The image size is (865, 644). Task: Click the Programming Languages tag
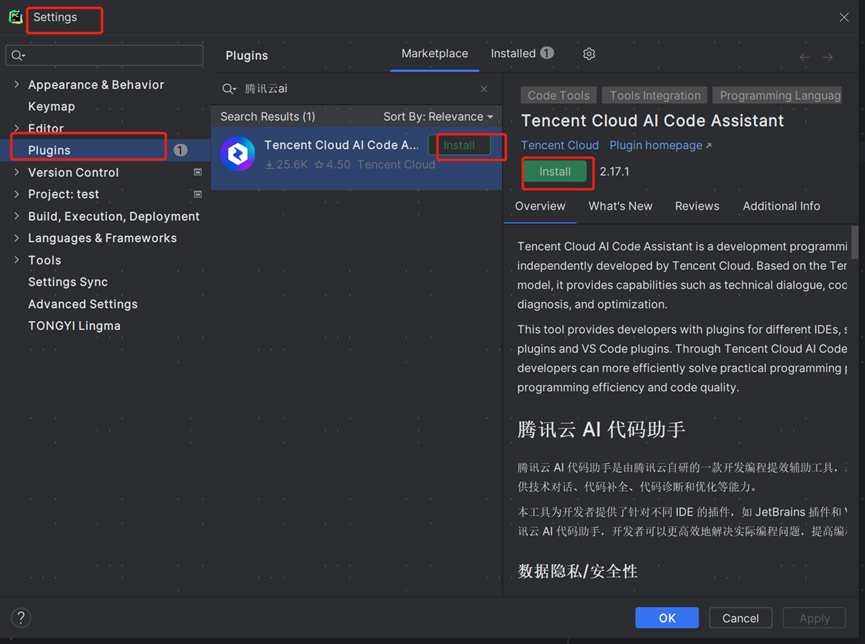coord(777,95)
